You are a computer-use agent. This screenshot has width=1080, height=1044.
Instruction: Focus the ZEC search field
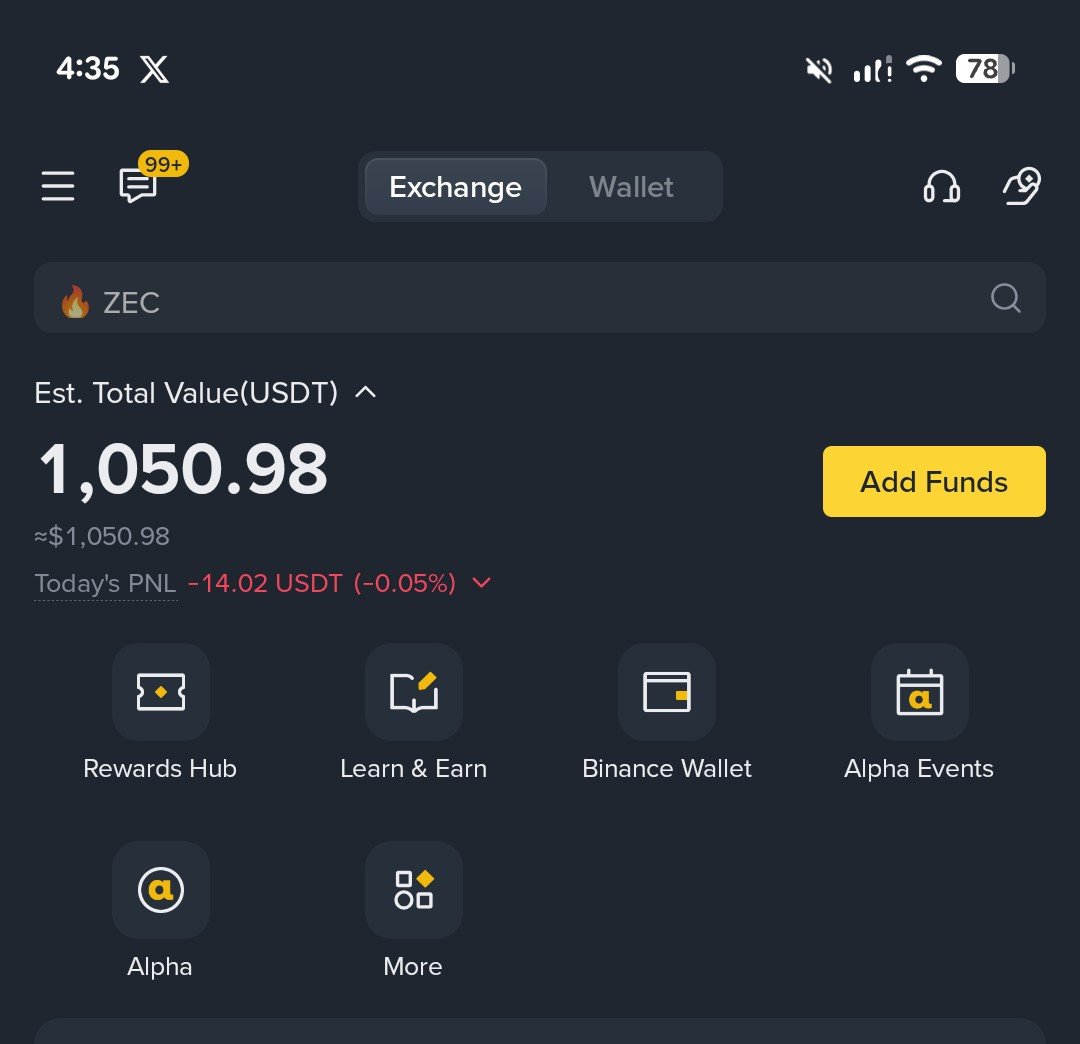click(x=540, y=298)
